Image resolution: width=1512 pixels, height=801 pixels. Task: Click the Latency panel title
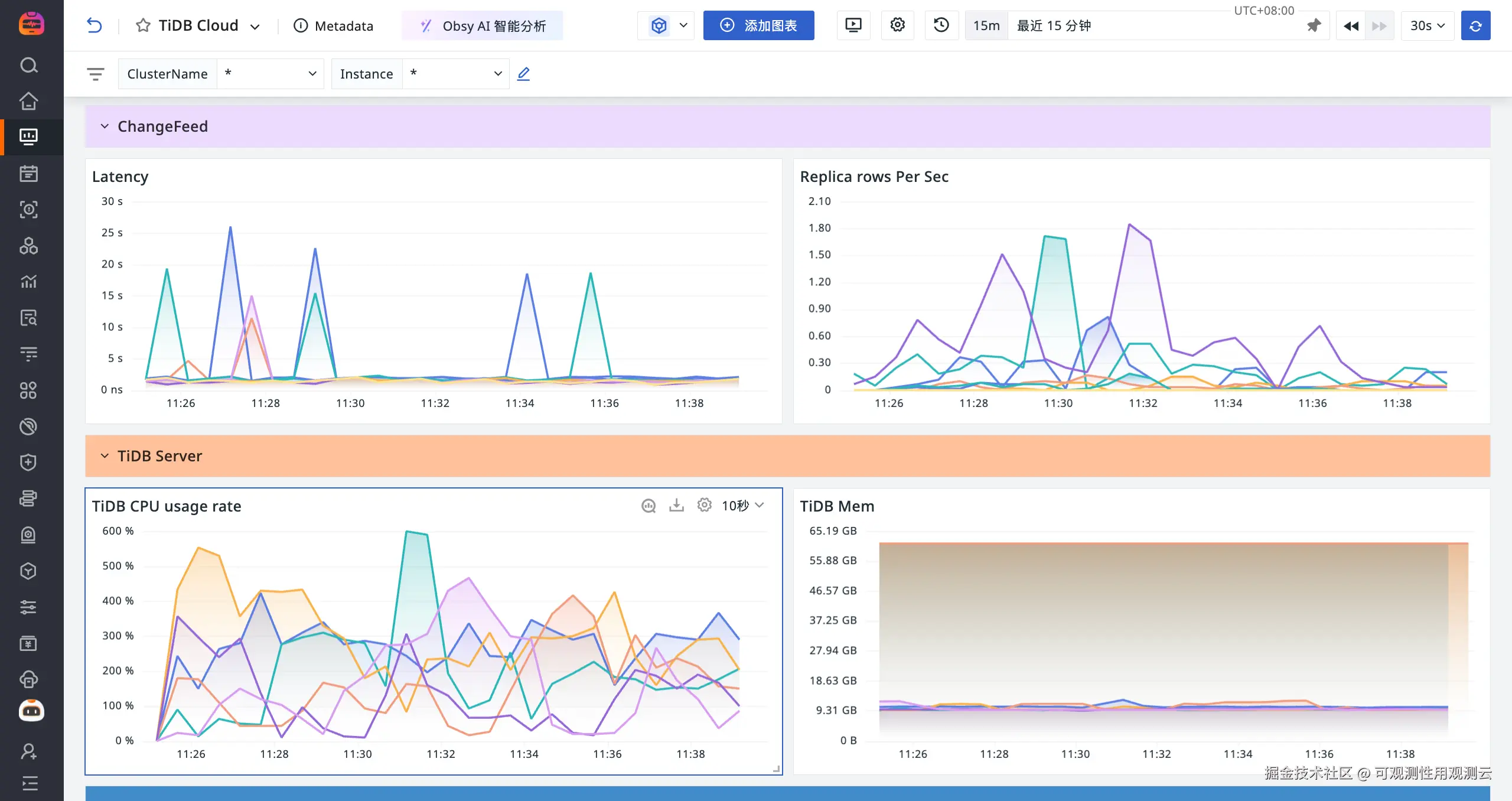click(x=120, y=177)
